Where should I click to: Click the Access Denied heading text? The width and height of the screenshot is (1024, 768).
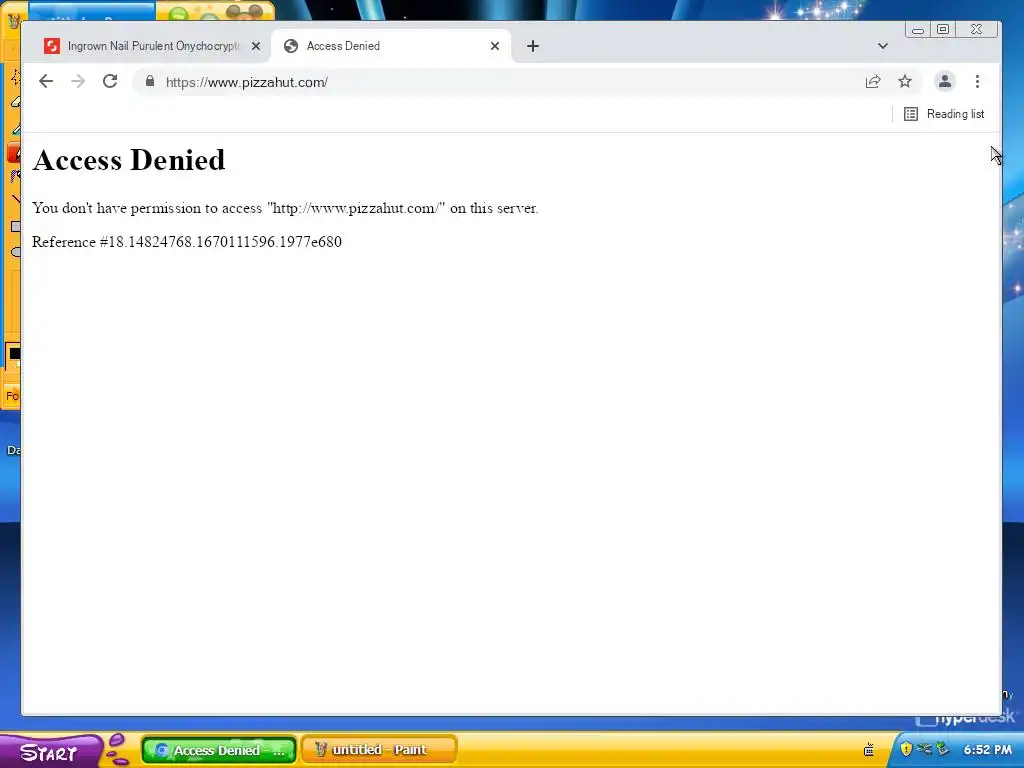tap(129, 160)
